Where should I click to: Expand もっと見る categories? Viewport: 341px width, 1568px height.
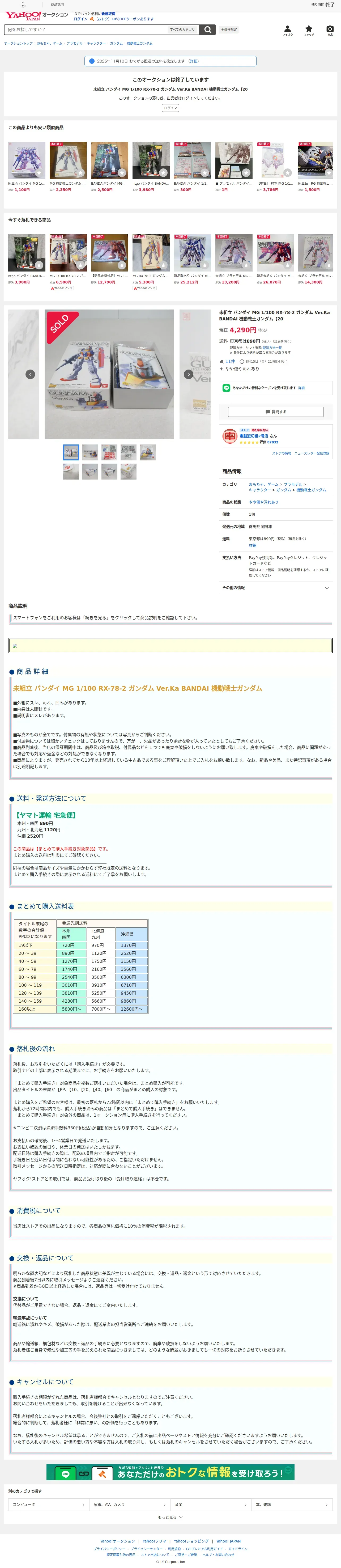click(170, 1517)
